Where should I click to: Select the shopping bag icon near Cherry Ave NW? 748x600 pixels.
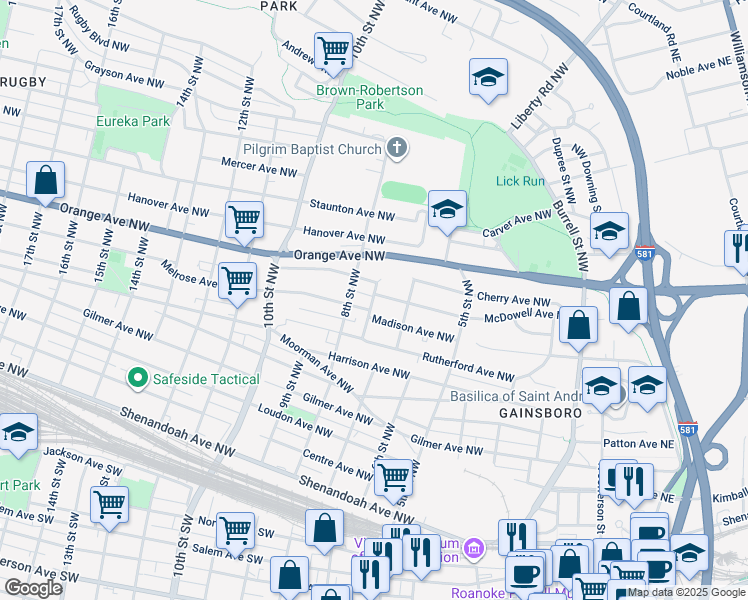click(628, 307)
